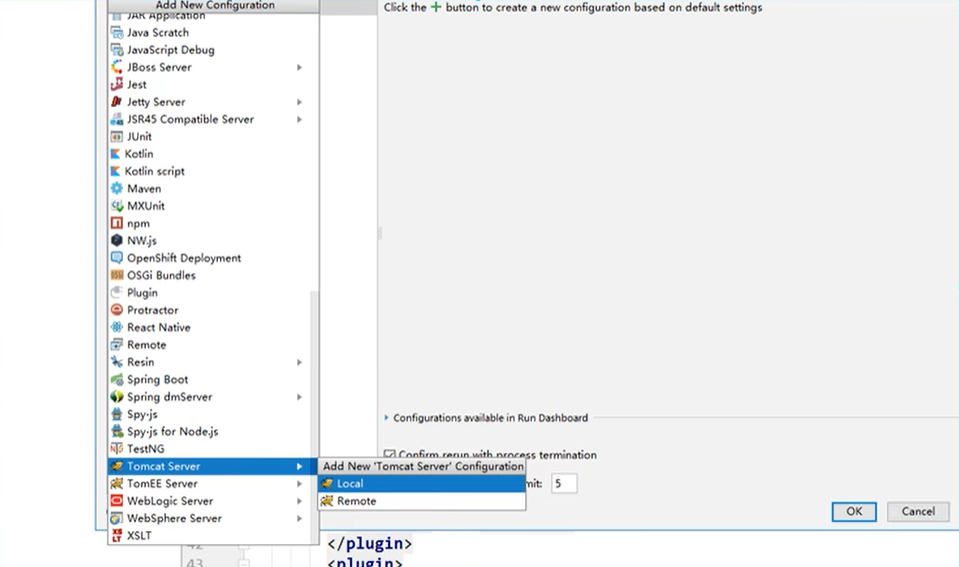Select Remote Tomcat Server configuration

point(421,501)
